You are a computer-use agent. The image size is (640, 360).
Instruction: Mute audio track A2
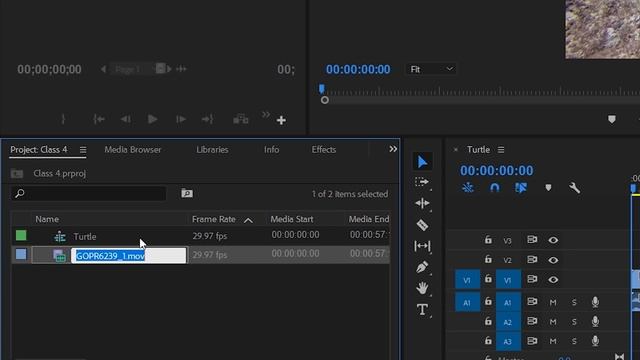(x=553, y=322)
